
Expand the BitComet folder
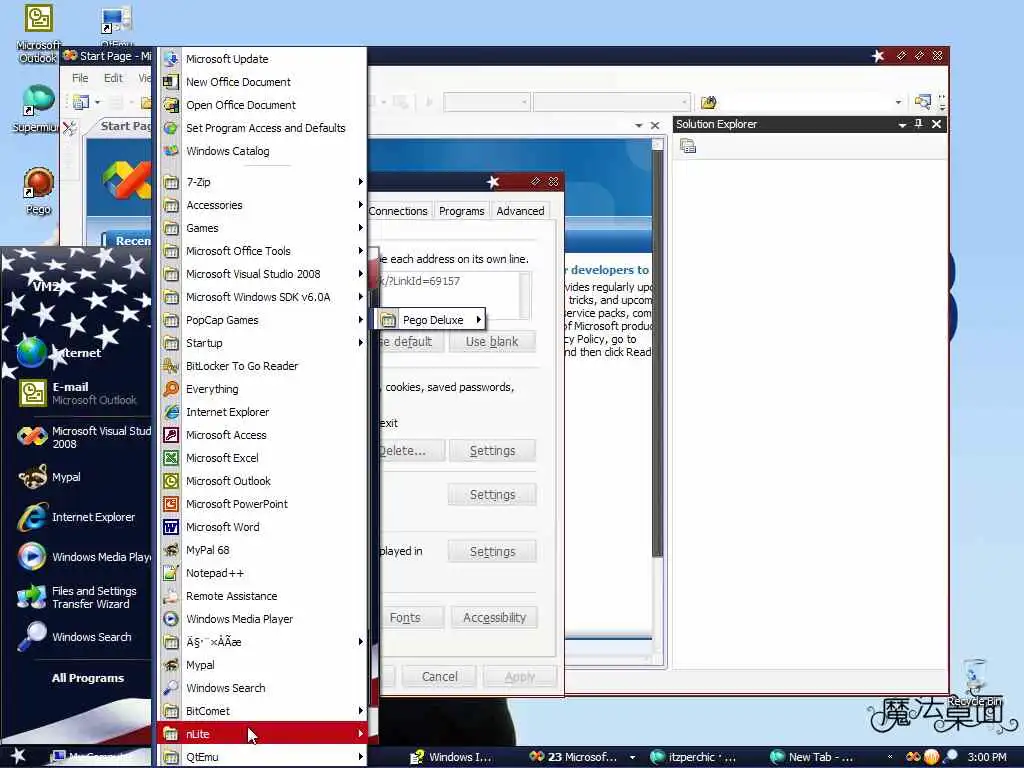(262, 711)
